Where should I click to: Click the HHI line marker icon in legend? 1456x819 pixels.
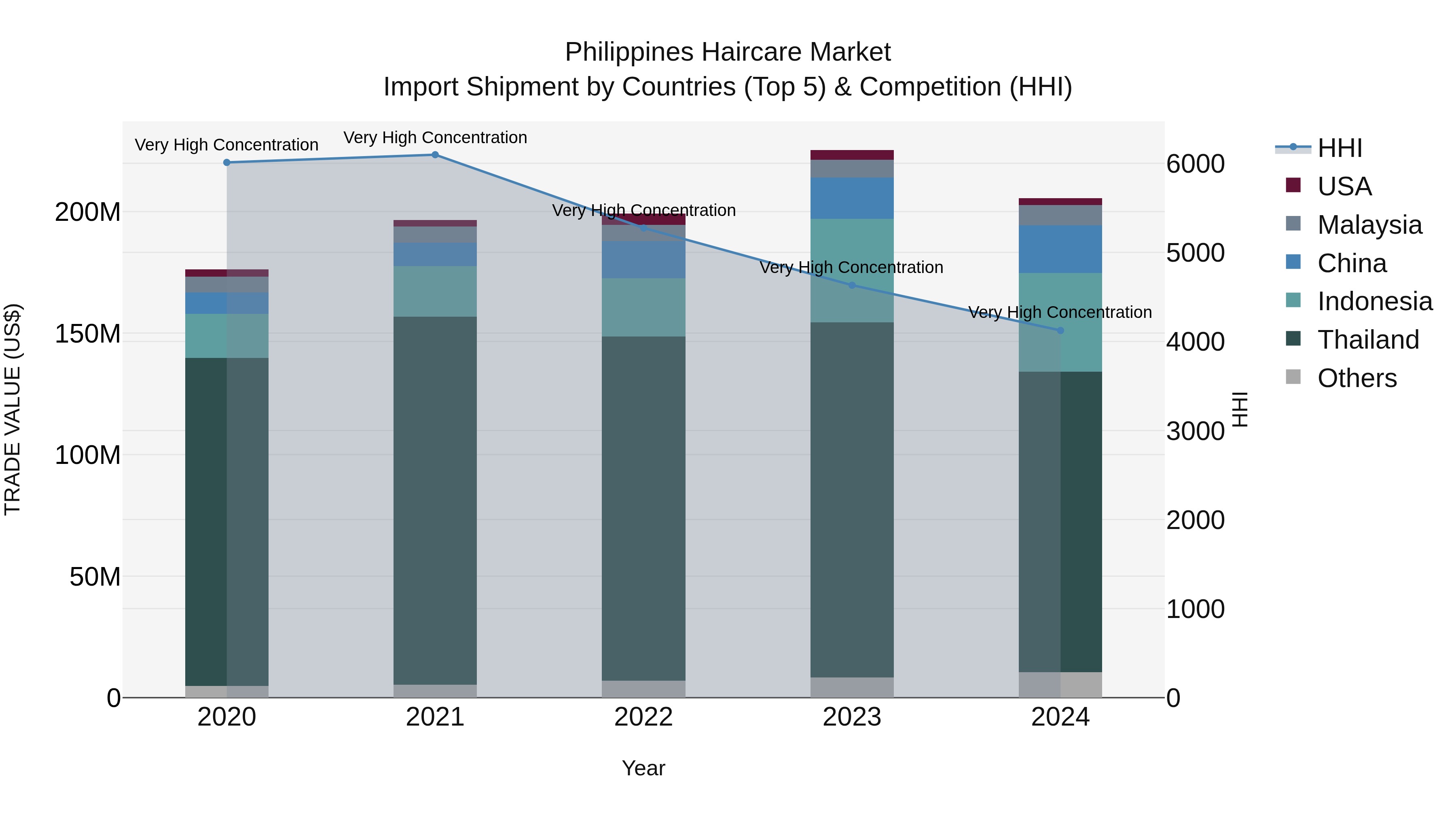tap(1293, 147)
